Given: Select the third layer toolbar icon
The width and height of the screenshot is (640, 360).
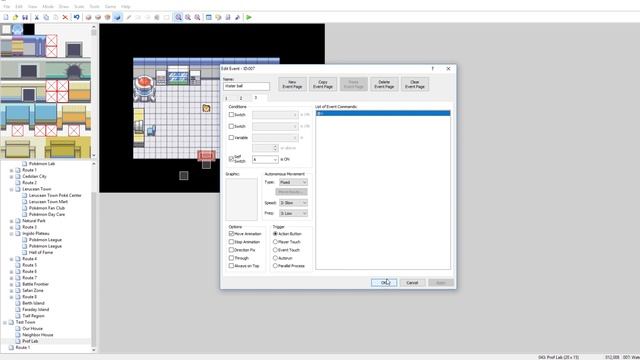Looking at the screenshot, I should [107, 17].
